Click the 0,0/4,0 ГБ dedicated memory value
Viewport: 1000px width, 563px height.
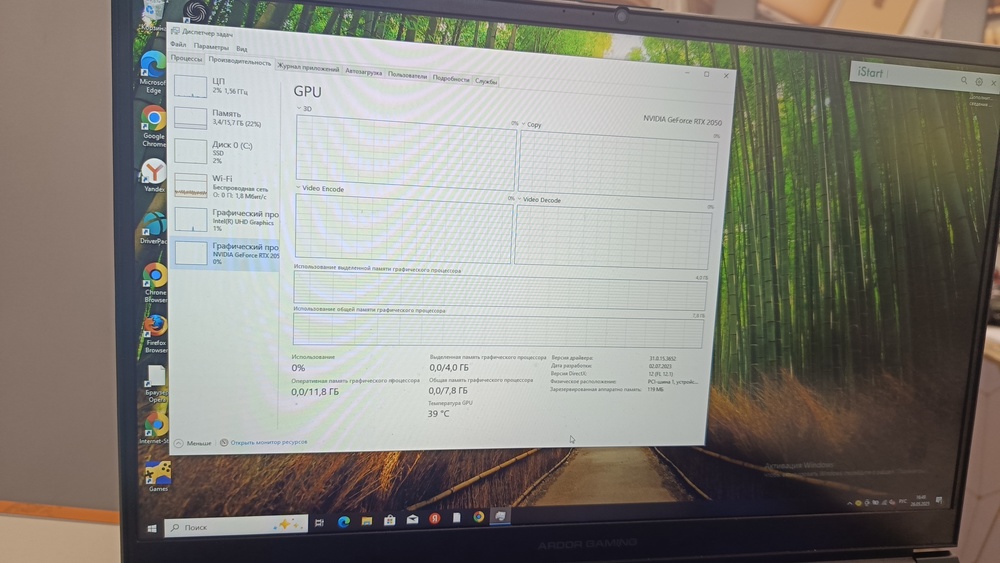coord(449,368)
